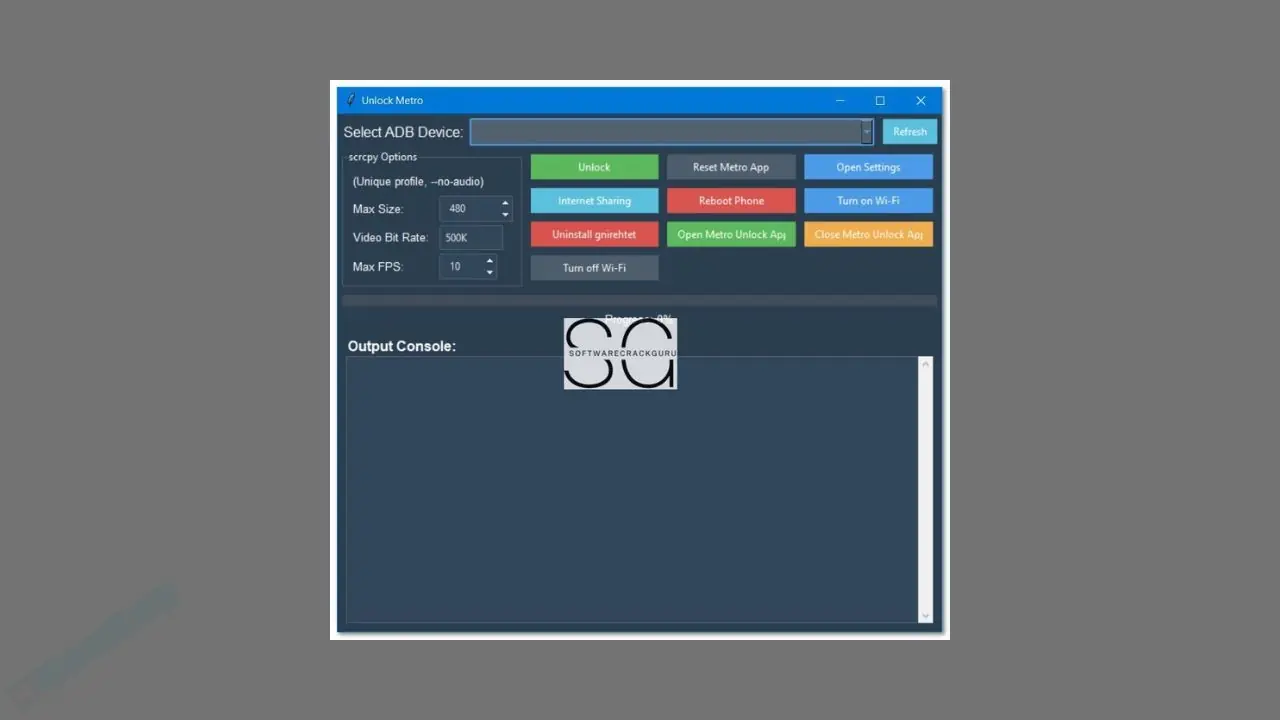
Task: Turn off Wi-Fi
Action: 594,268
